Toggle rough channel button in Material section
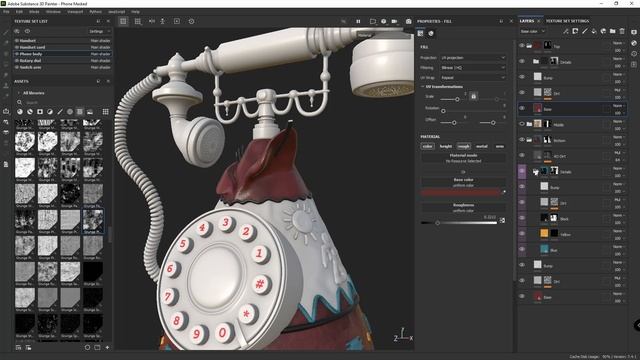Screen dimensions: 640x360 click(464, 146)
